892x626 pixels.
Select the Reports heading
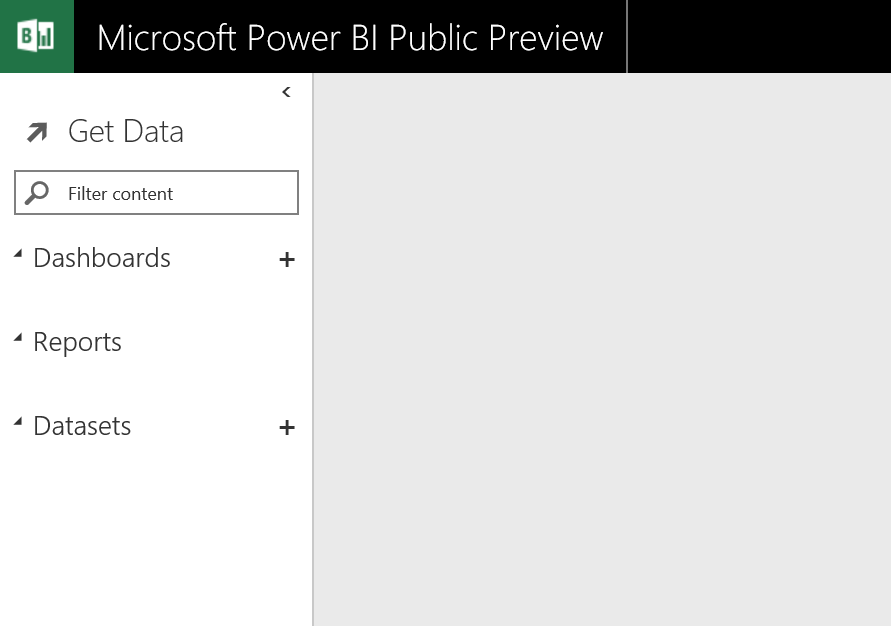click(x=77, y=342)
